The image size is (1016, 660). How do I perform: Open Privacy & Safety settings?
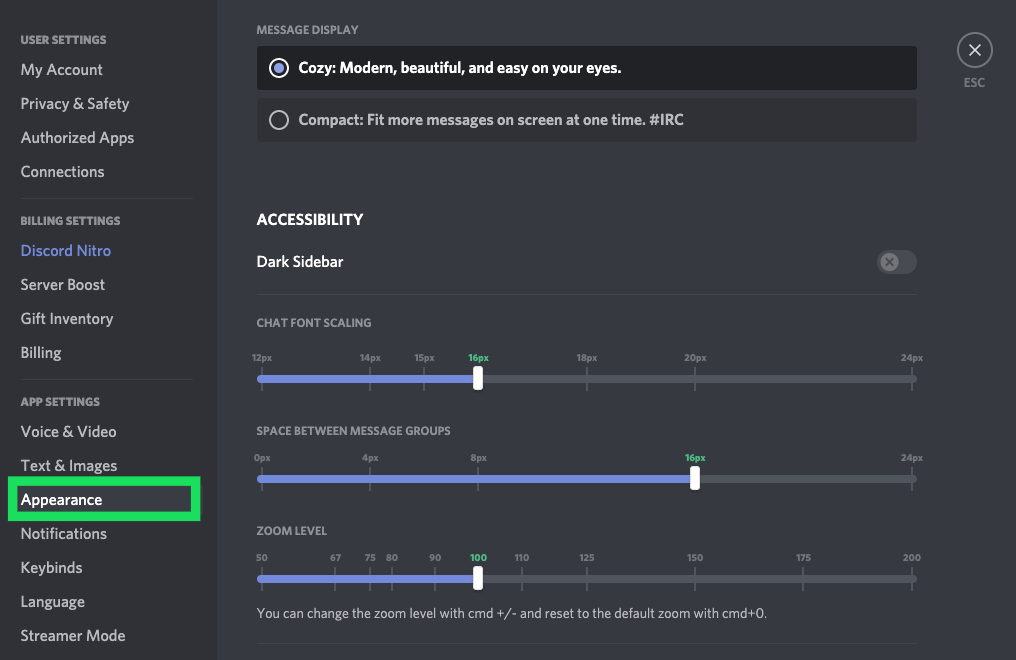(75, 104)
